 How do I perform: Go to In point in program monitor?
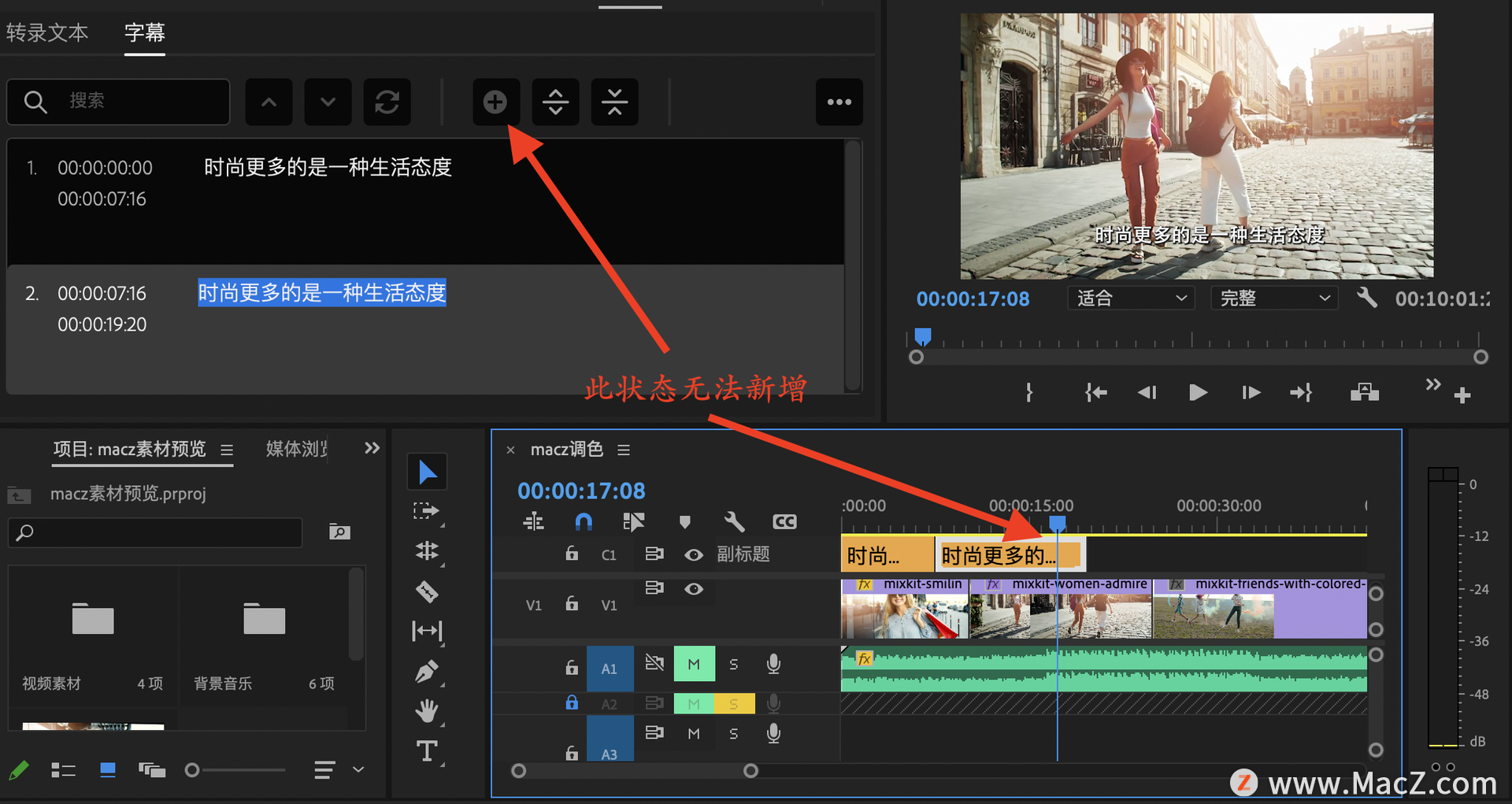tap(1095, 392)
